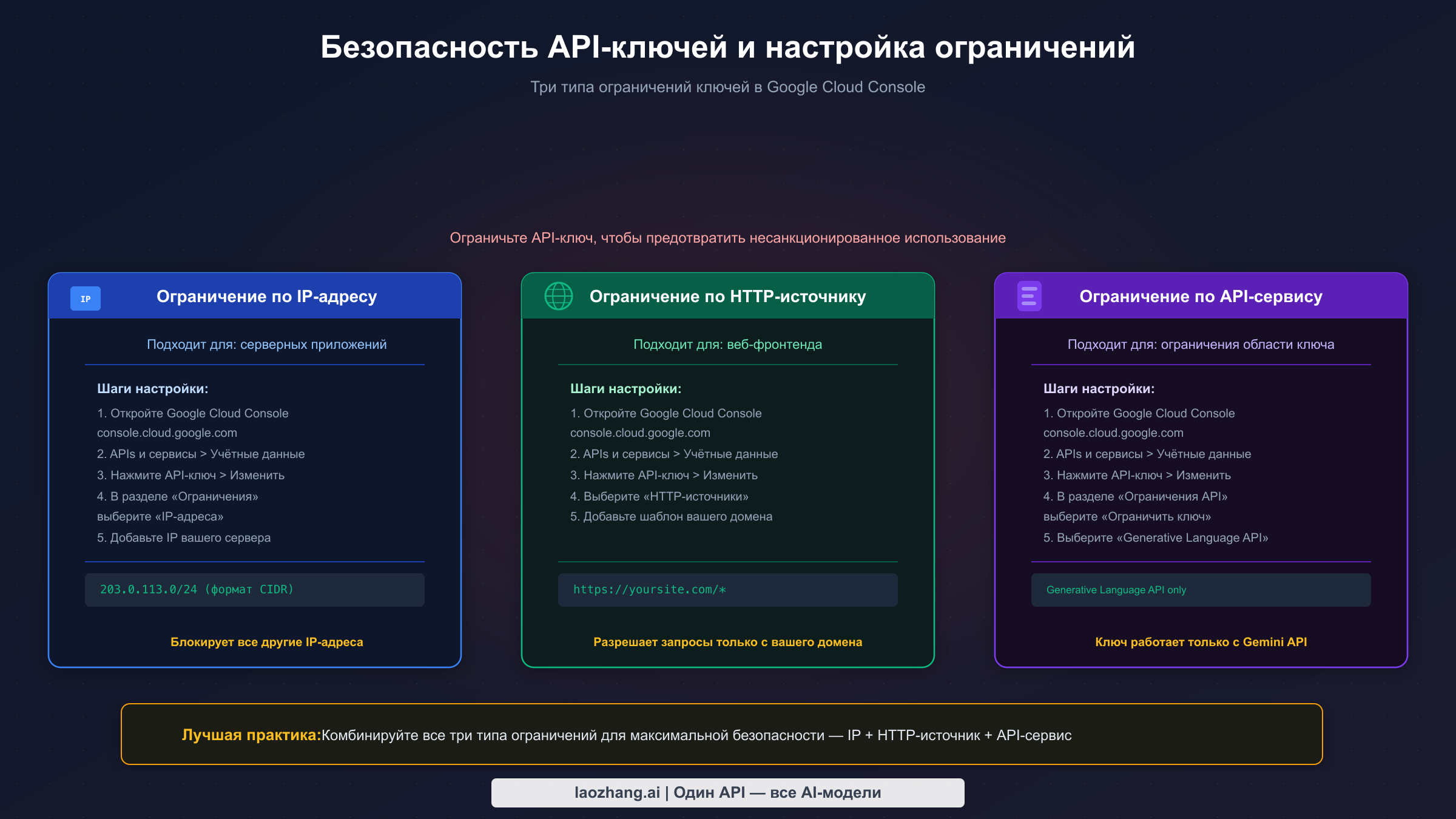Image resolution: width=1456 pixels, height=819 pixels.
Task: Click the console.cloud.google.com link in the blue card
Action: (x=167, y=433)
